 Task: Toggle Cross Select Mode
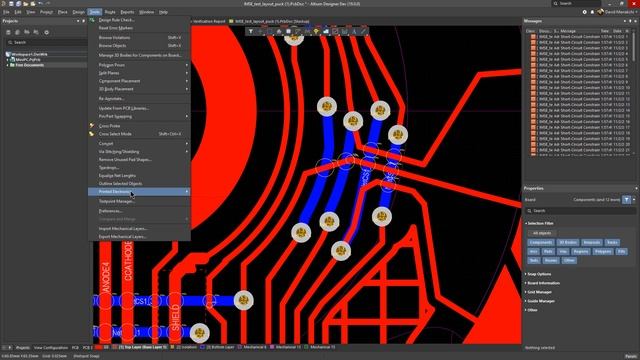click(139, 134)
